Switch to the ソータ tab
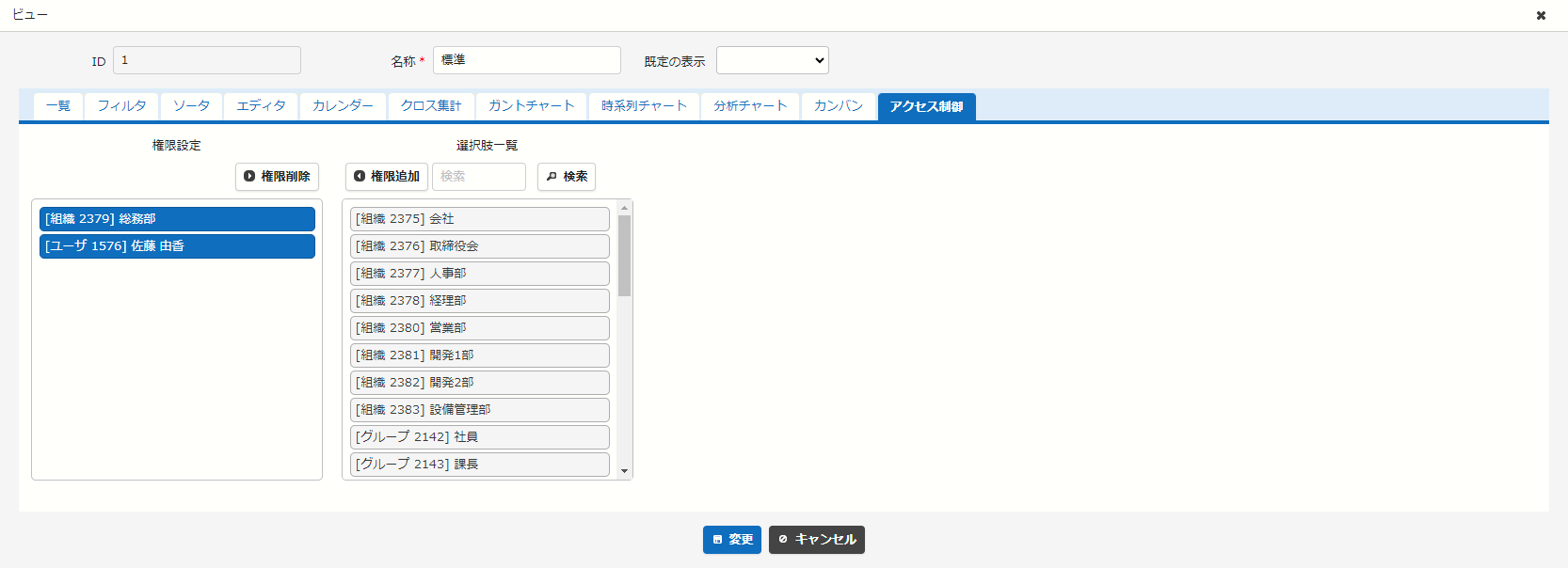Viewport: 1568px width, 568px height. click(191, 106)
